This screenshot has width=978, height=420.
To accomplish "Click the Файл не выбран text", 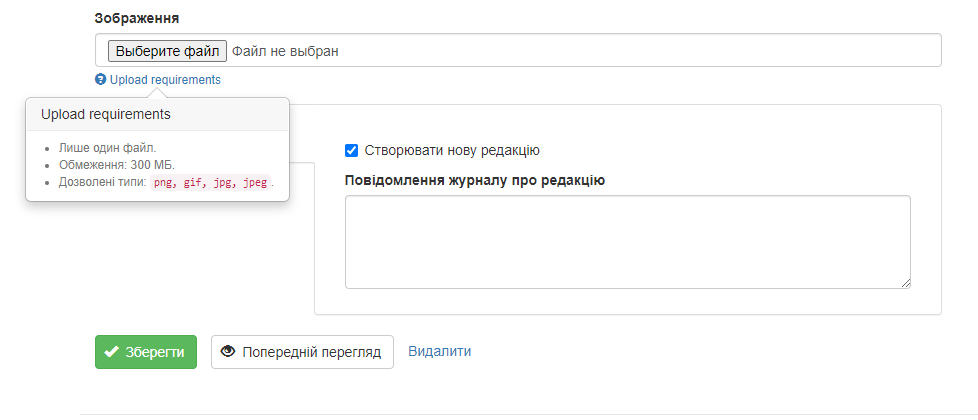I will point(286,51).
